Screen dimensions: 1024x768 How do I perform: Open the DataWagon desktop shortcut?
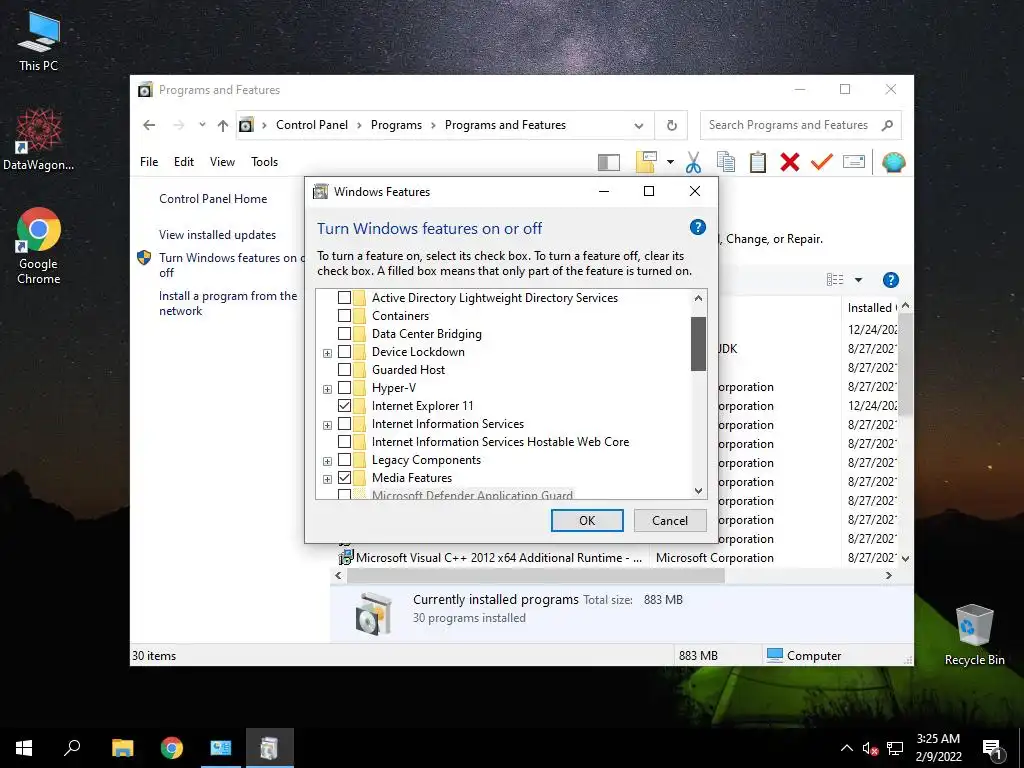coord(39,140)
